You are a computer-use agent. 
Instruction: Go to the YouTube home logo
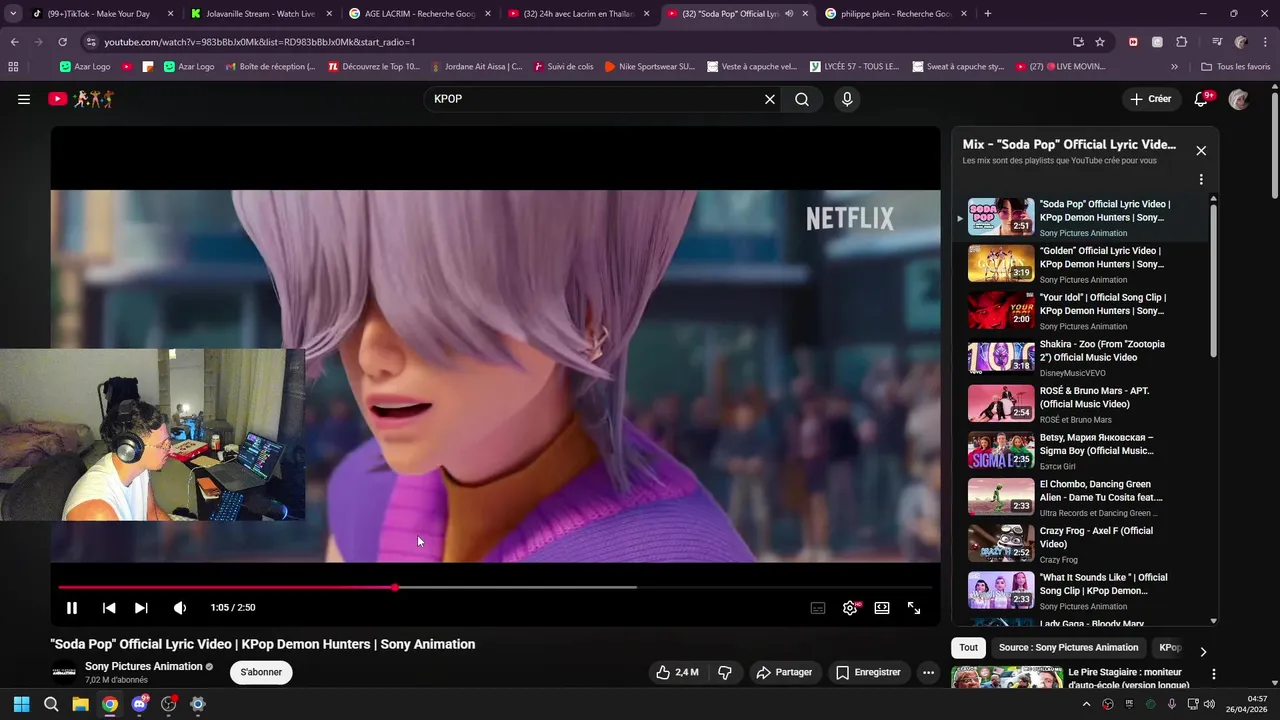82,99
